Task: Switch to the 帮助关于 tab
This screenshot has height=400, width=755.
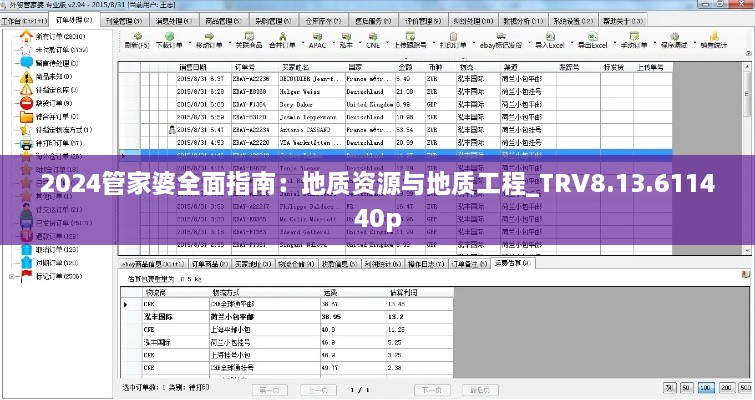Action: pyautogui.click(x=623, y=21)
